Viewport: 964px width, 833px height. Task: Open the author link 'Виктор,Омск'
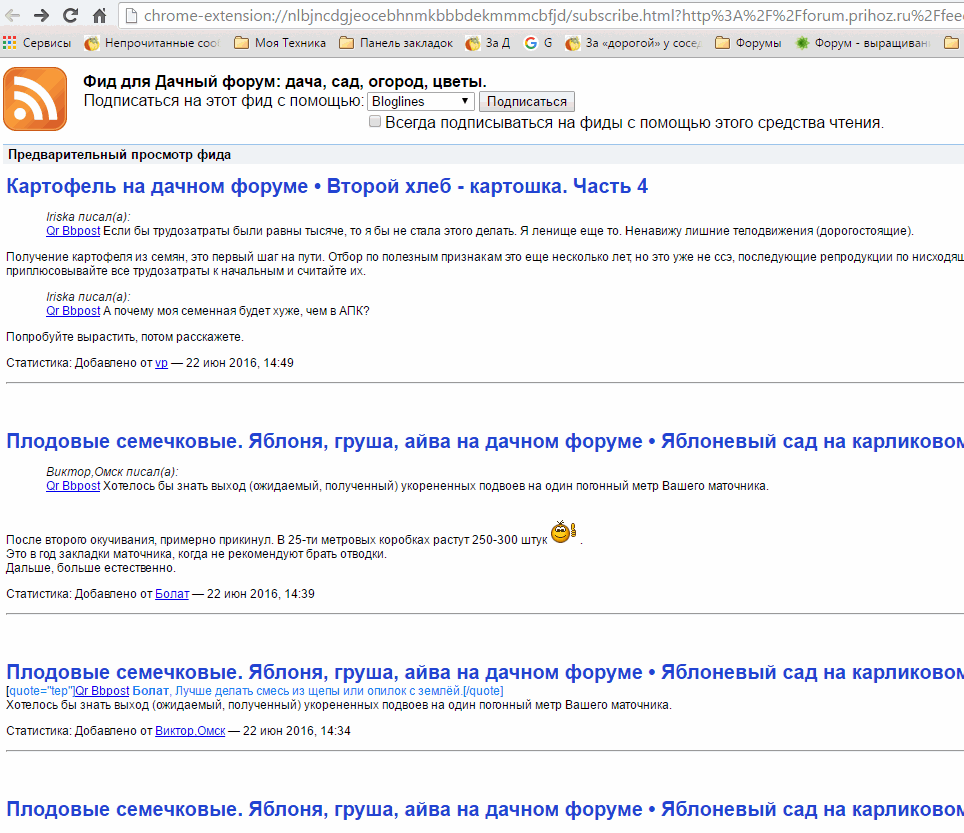190,731
